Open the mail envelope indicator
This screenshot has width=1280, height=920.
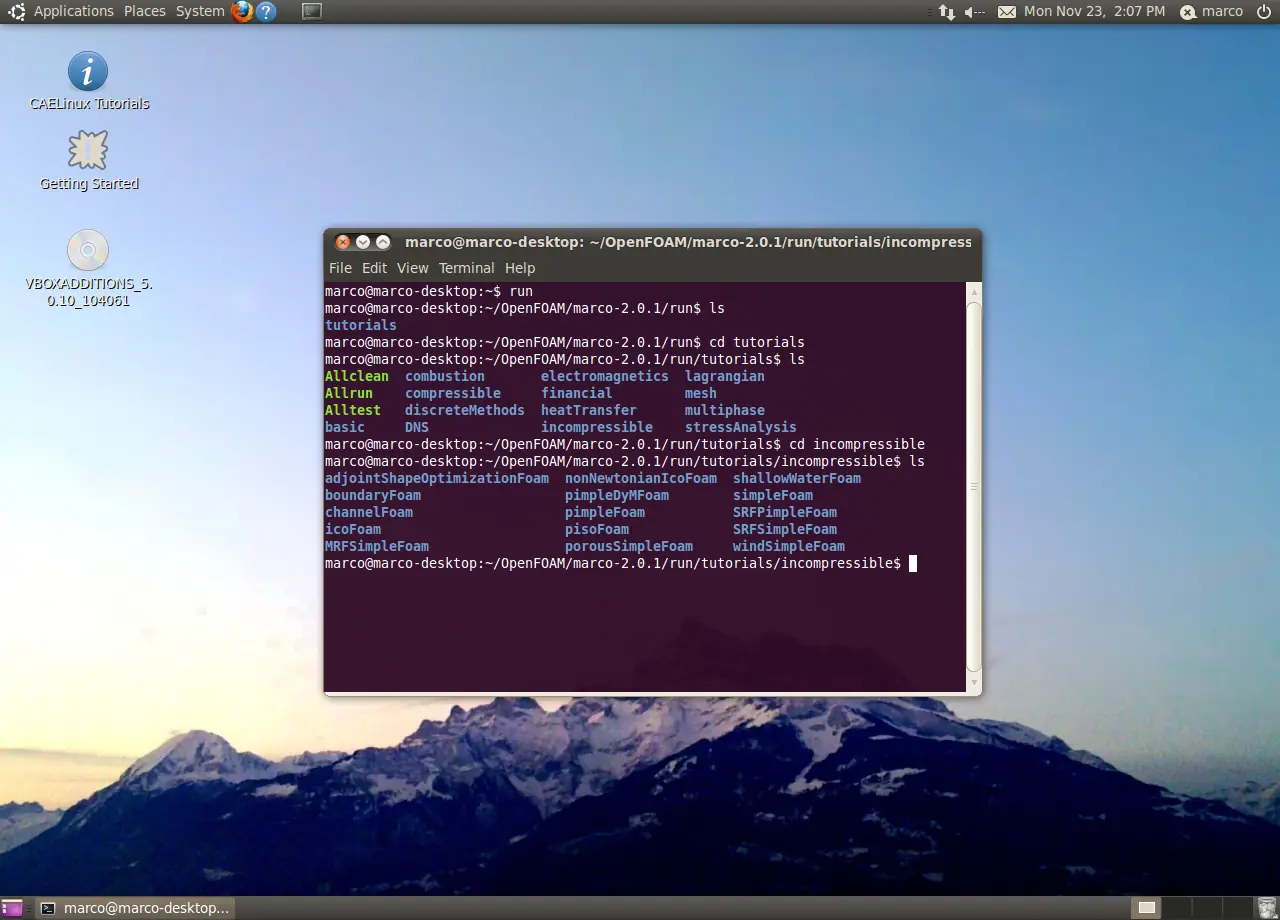tap(1007, 12)
